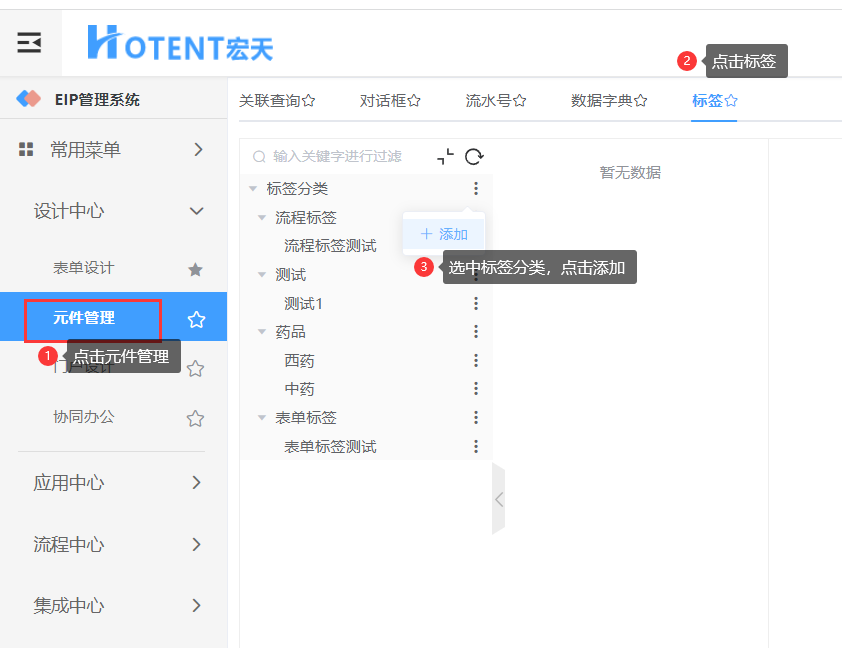Click the hamburger menu collapse icon
Image resolution: width=842 pixels, height=648 pixels.
click(x=29, y=42)
